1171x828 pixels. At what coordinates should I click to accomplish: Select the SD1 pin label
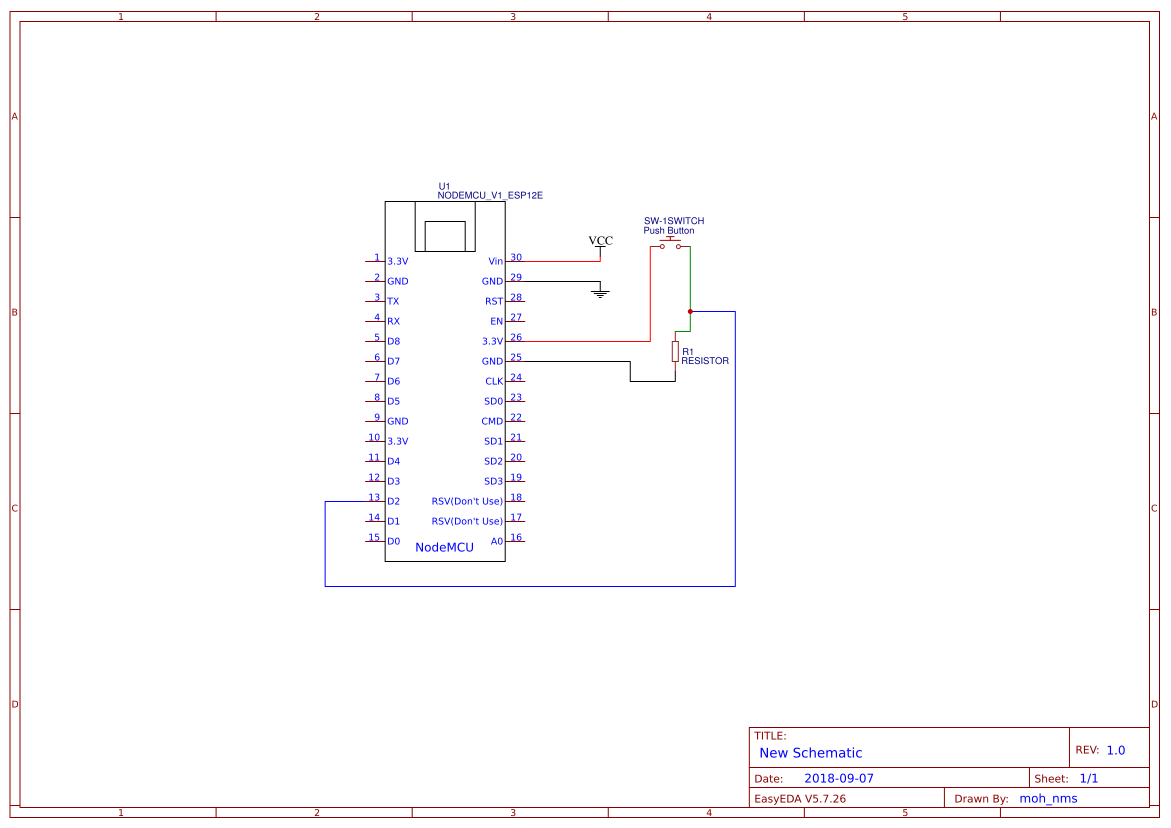[493, 442]
